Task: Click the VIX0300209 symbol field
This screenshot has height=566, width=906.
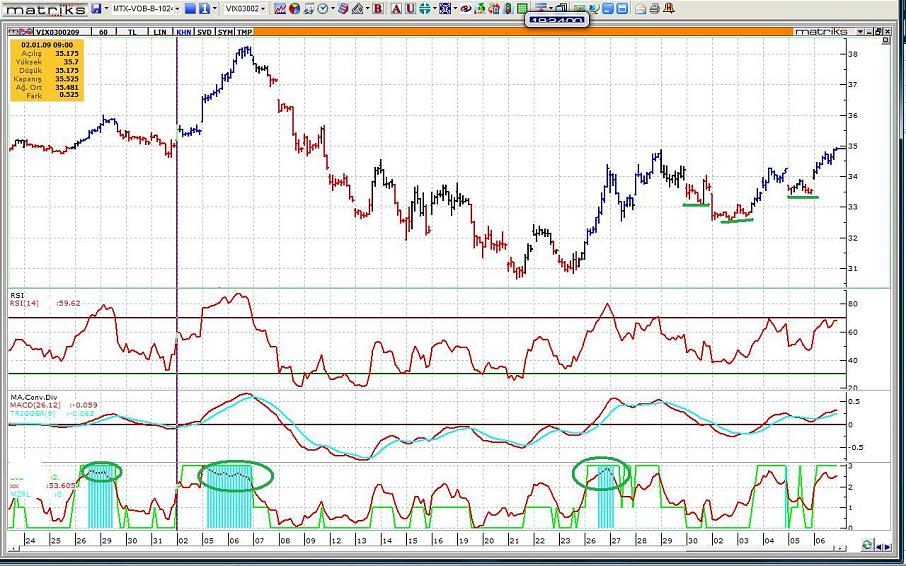Action: click(x=56, y=31)
